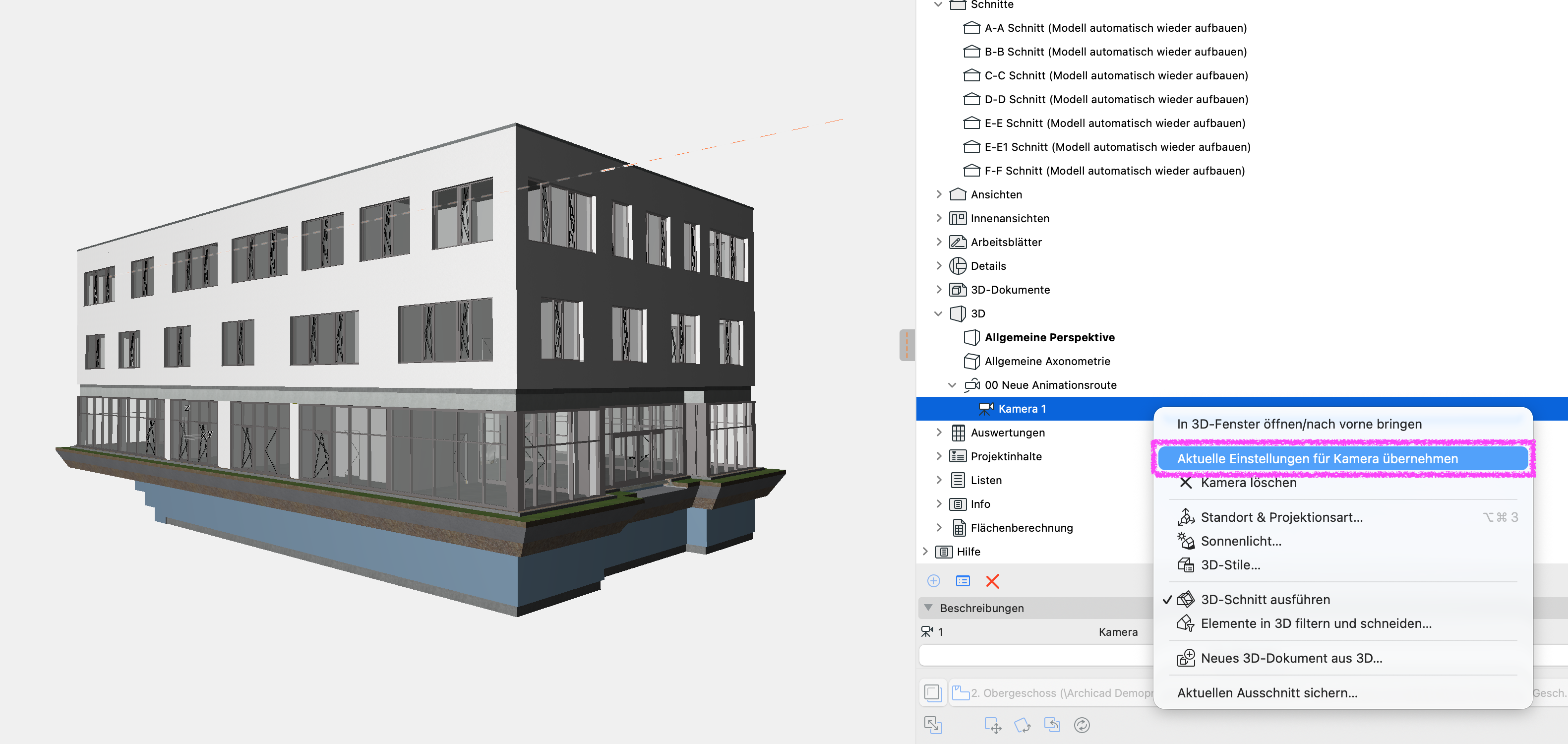The width and height of the screenshot is (1568, 744).
Task: Click the 3D folder icon
Action: point(958,313)
